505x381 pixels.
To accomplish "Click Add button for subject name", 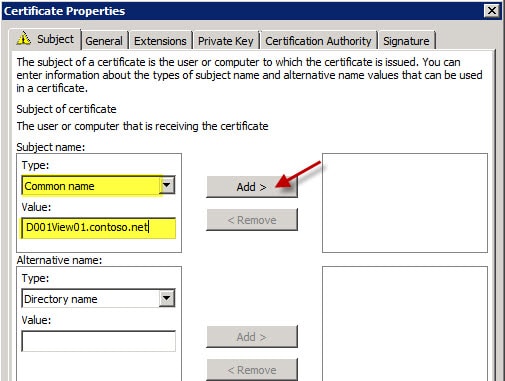I will [252, 187].
